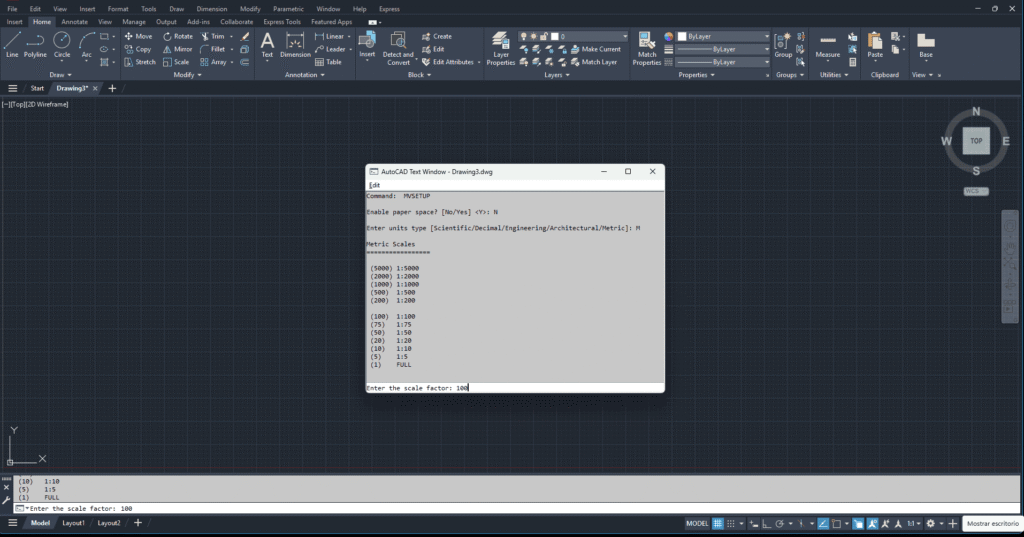
Task: Open Edit menu in Text Window
Action: point(374,185)
